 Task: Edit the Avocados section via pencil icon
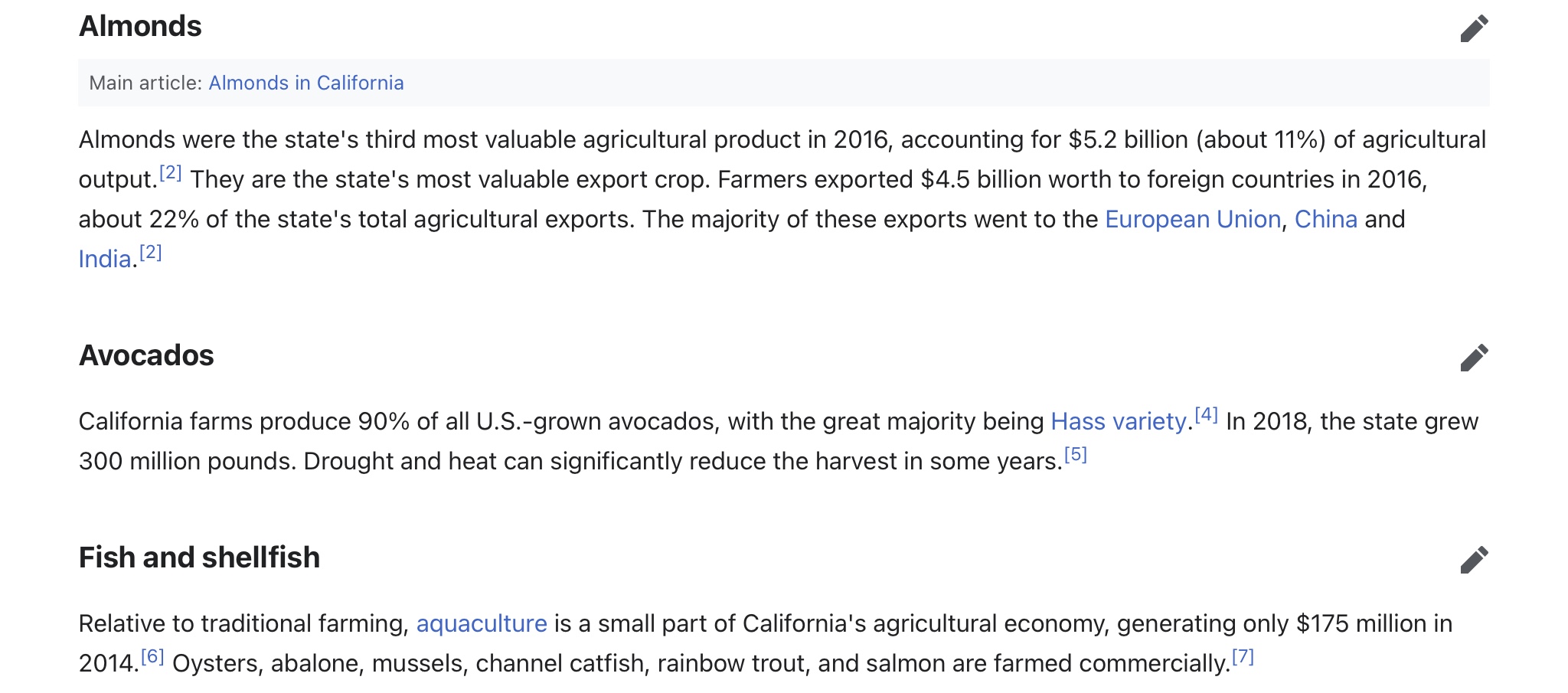coord(1474,358)
